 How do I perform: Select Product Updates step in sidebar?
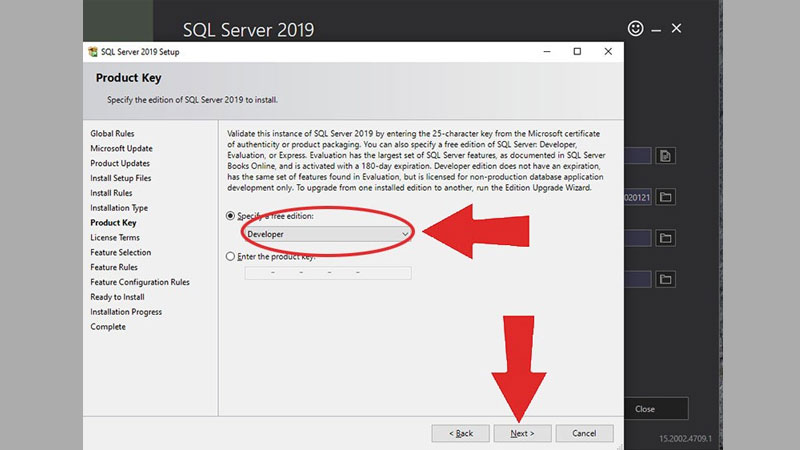pyautogui.click(x=120, y=163)
